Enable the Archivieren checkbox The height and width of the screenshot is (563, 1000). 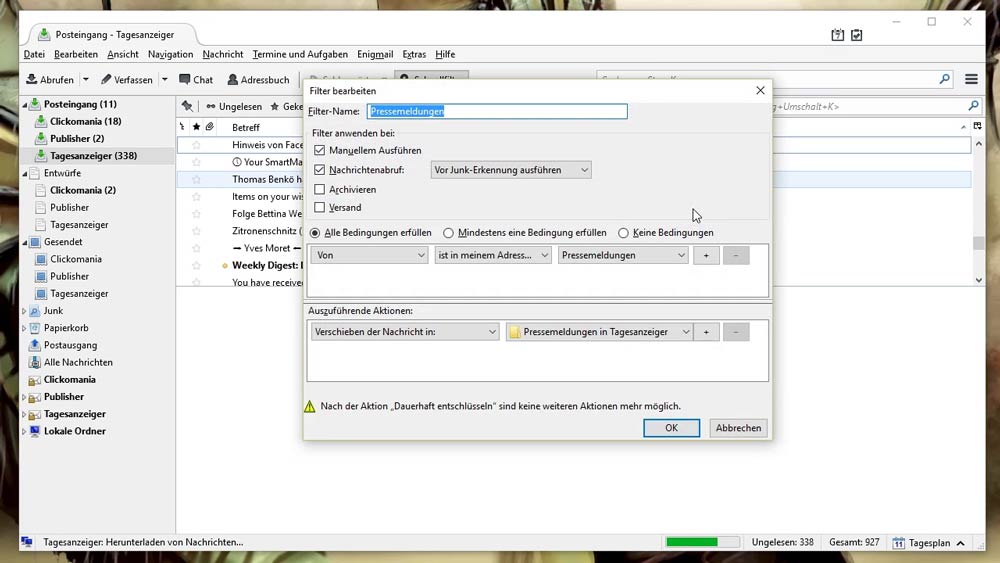pyautogui.click(x=320, y=189)
